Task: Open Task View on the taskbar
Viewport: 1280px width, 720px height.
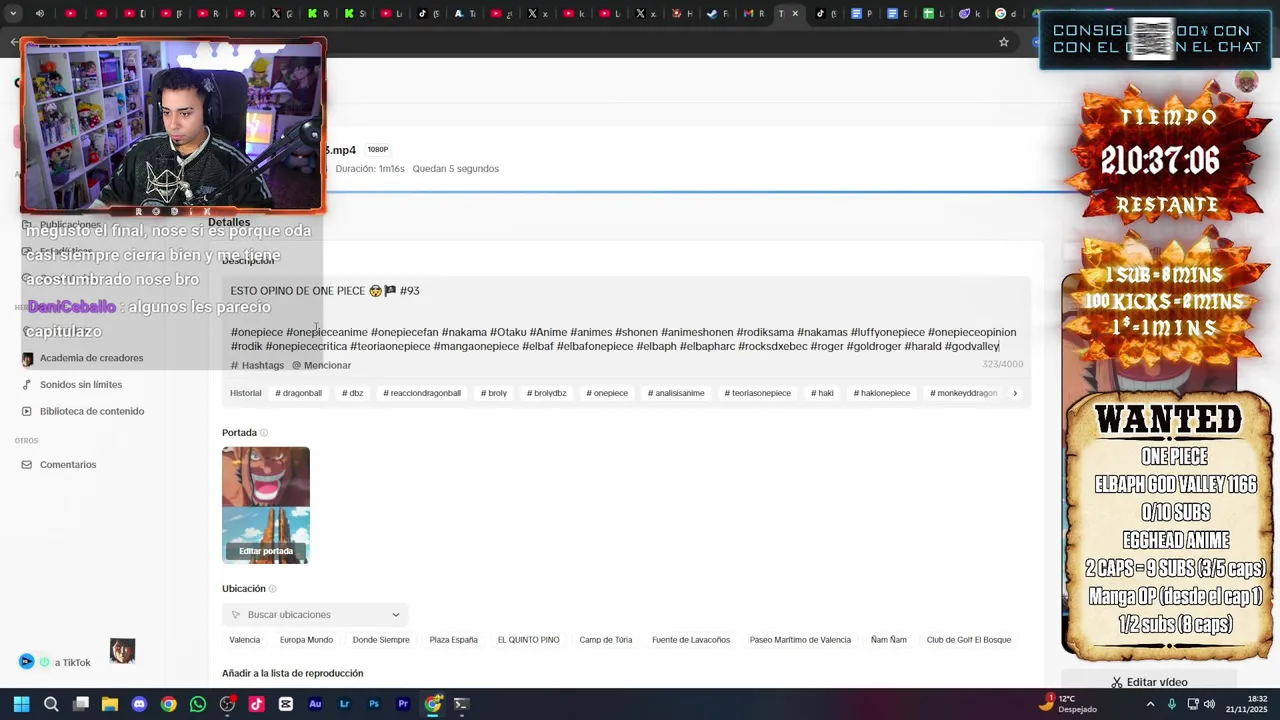Action: click(81, 704)
